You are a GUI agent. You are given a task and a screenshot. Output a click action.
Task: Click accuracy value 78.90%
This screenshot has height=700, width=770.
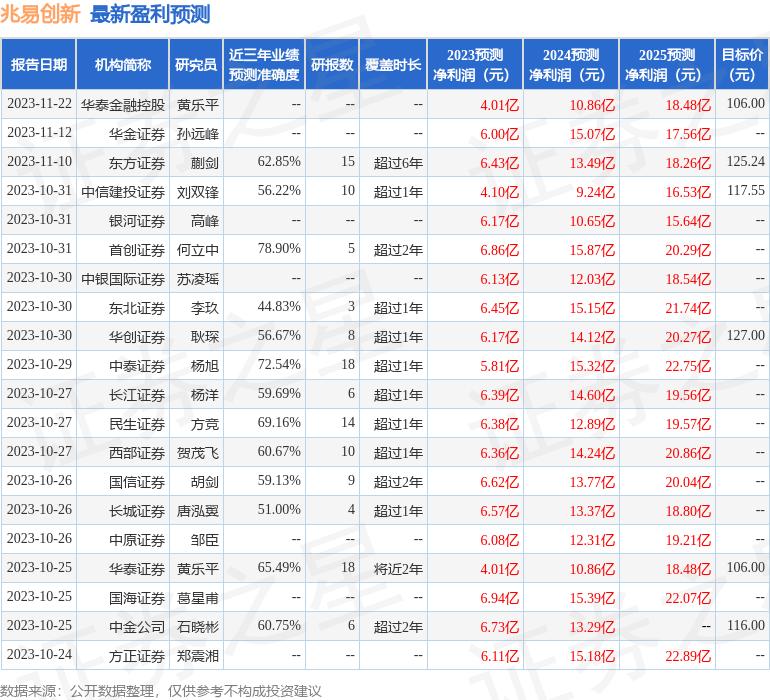click(279, 249)
